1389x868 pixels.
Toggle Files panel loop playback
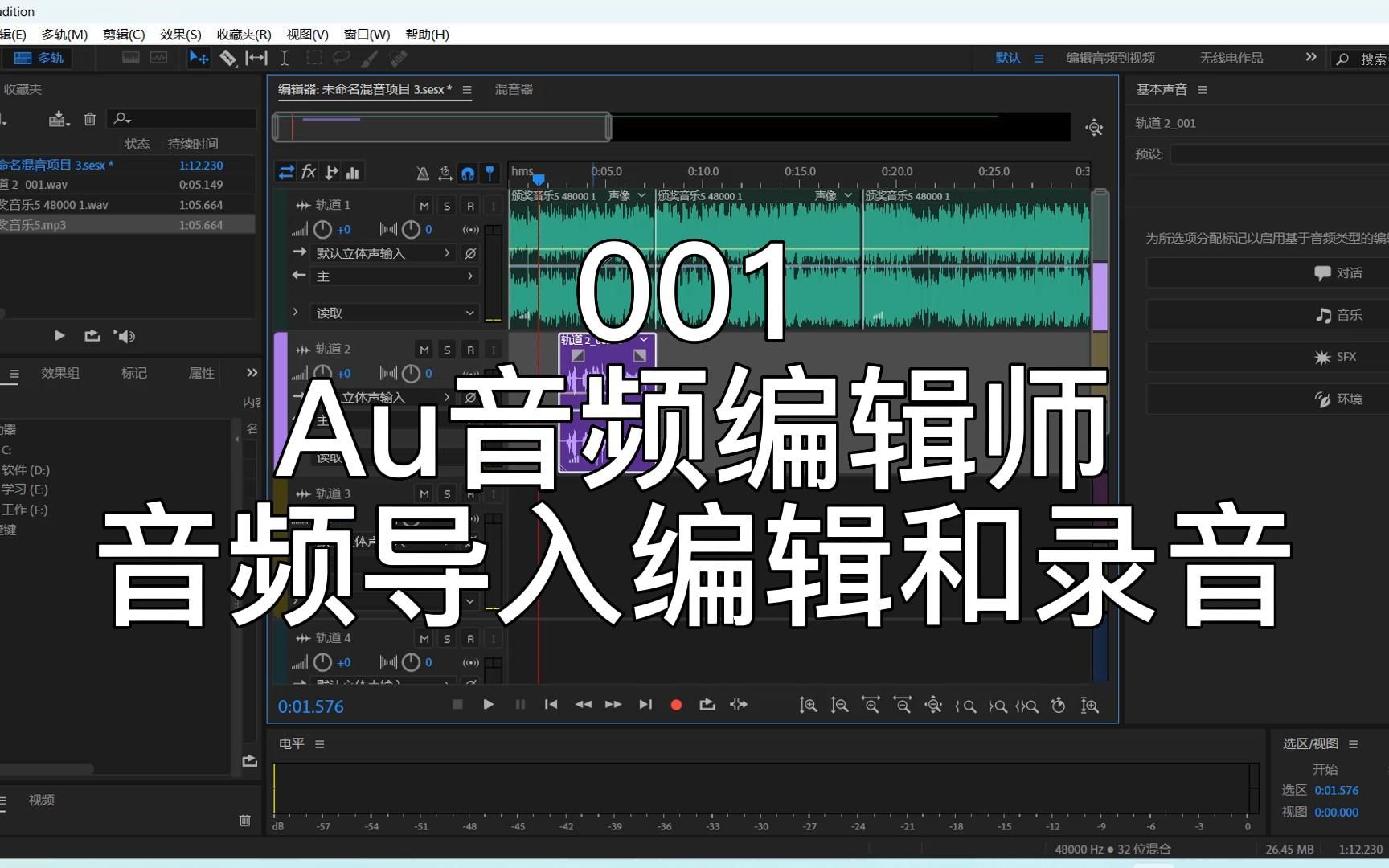pyautogui.click(x=92, y=336)
